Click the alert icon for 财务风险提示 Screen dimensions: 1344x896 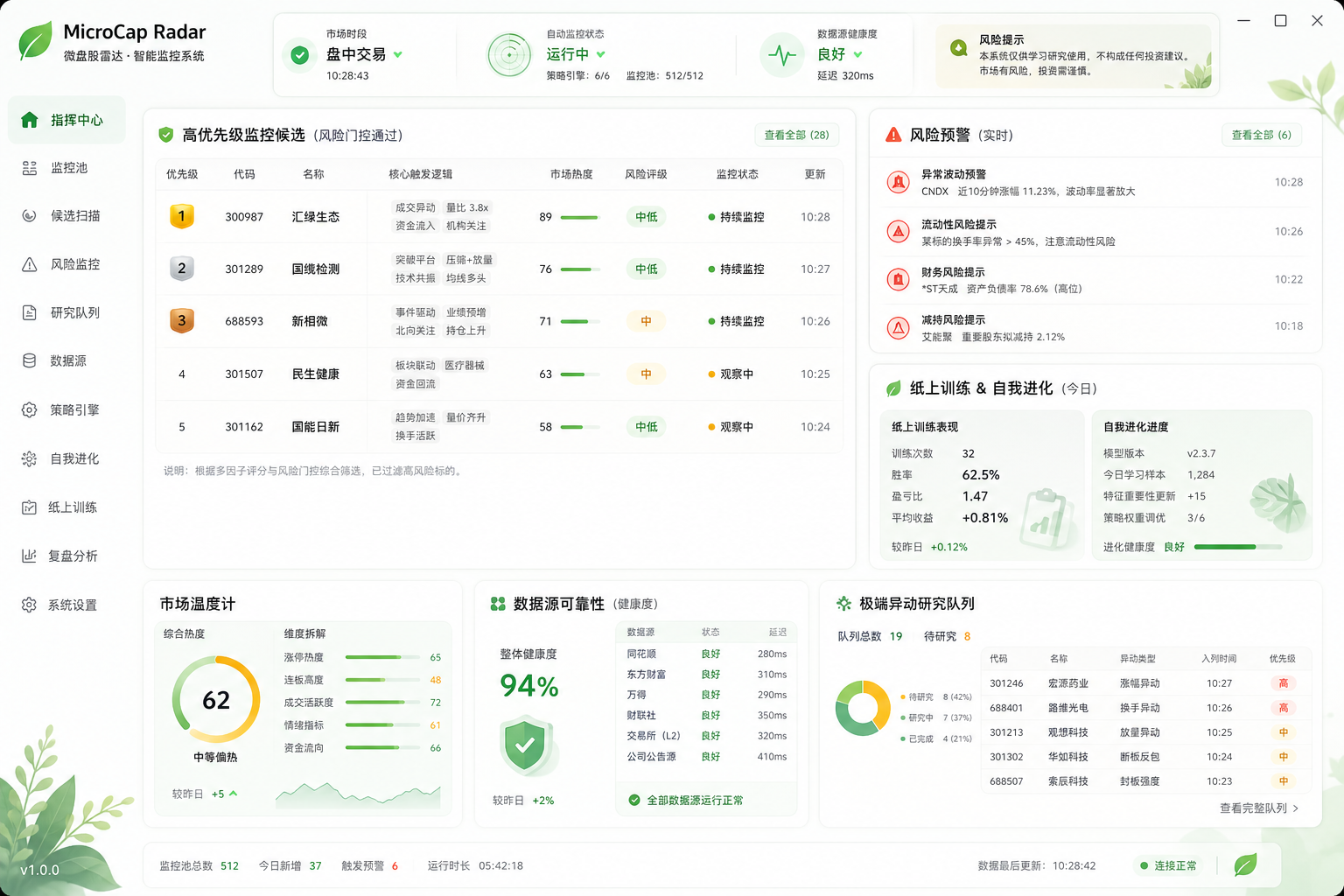tap(898, 279)
